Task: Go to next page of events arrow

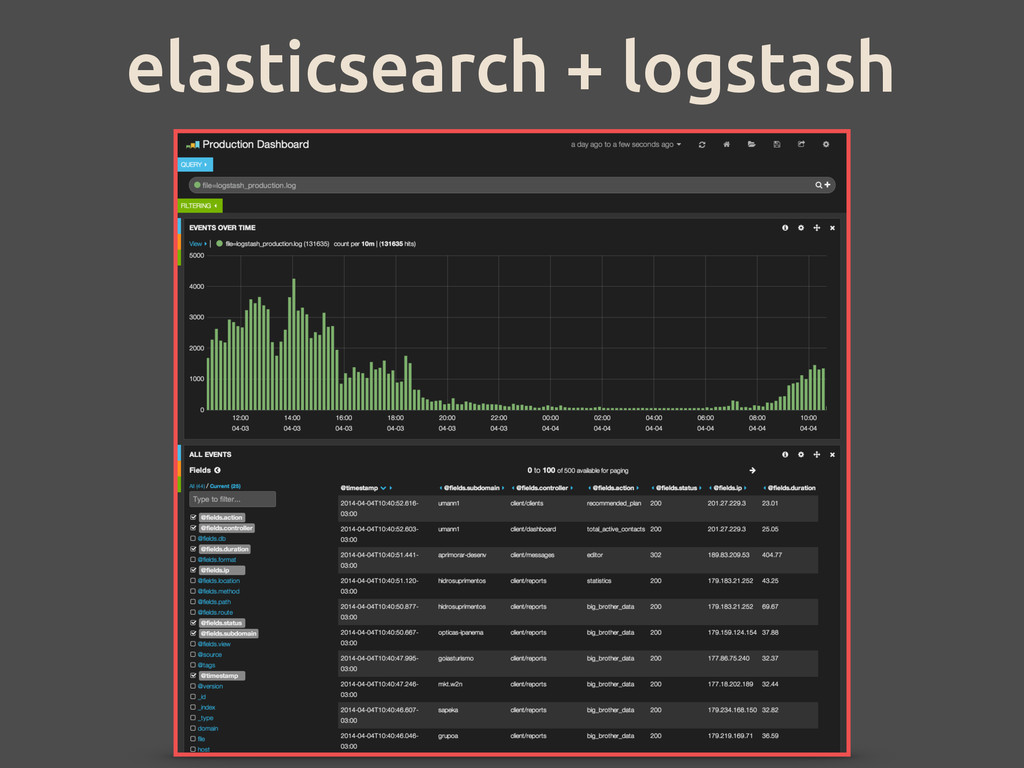Action: coord(752,470)
